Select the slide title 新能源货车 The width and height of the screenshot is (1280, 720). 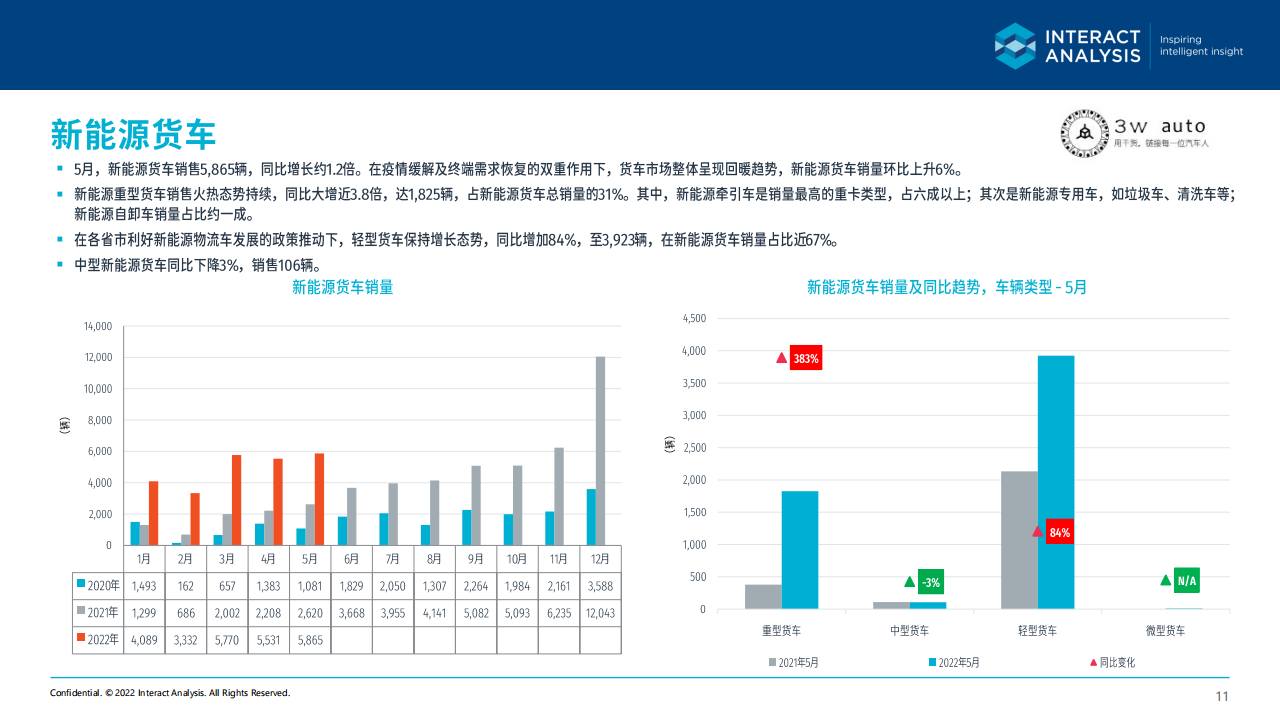[133, 133]
